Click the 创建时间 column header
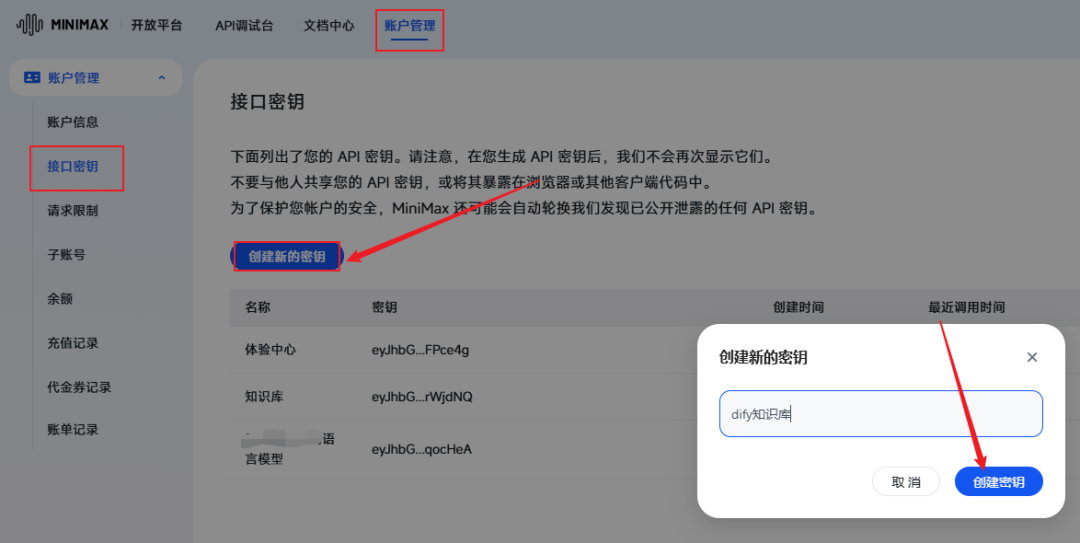 (798, 307)
